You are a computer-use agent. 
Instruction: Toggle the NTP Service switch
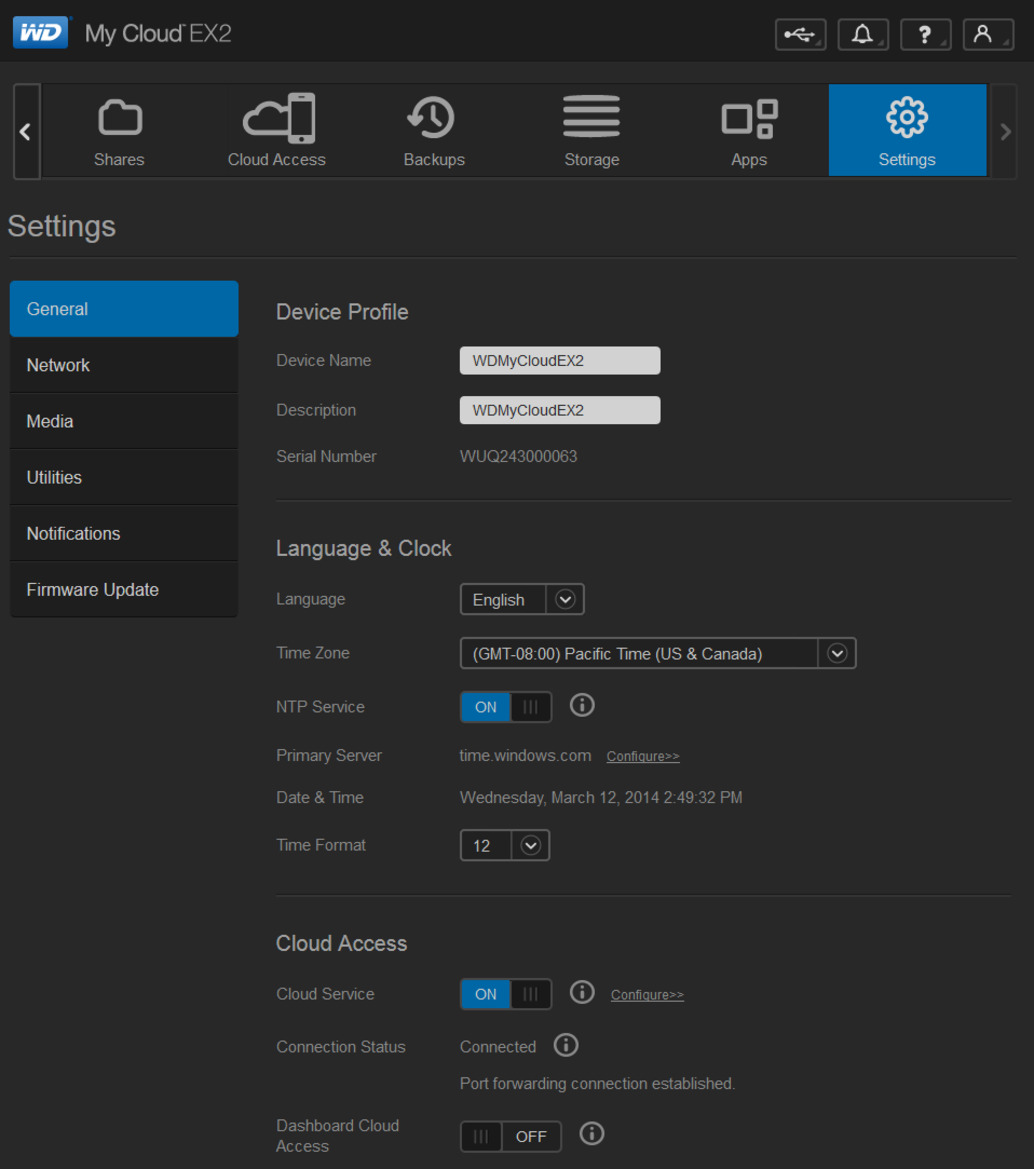click(505, 707)
